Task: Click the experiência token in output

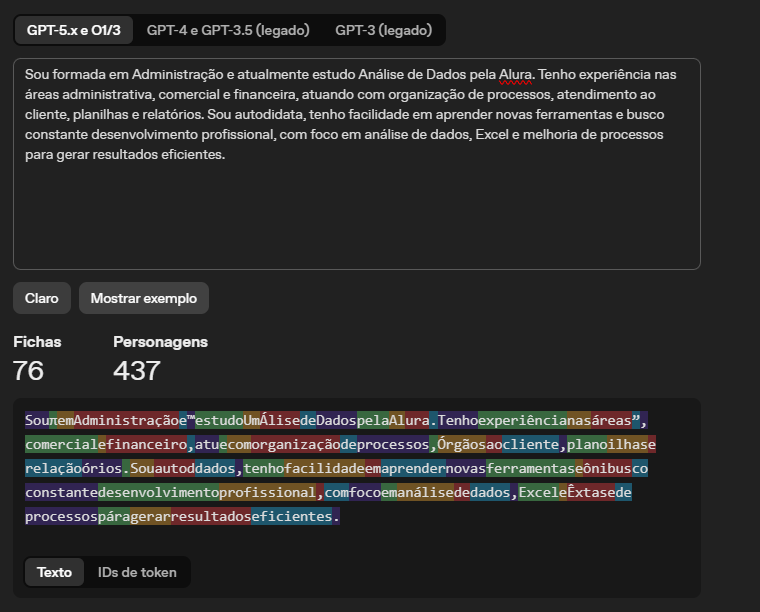Action: point(522,420)
